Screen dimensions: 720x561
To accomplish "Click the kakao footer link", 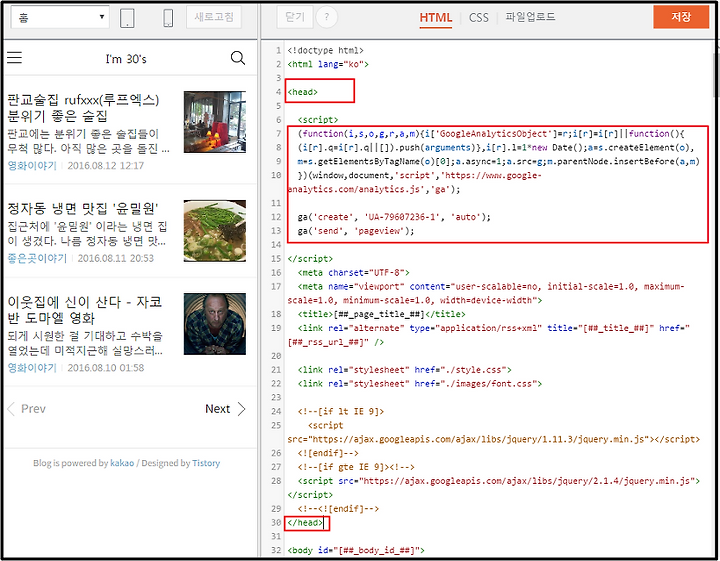I will [122, 463].
